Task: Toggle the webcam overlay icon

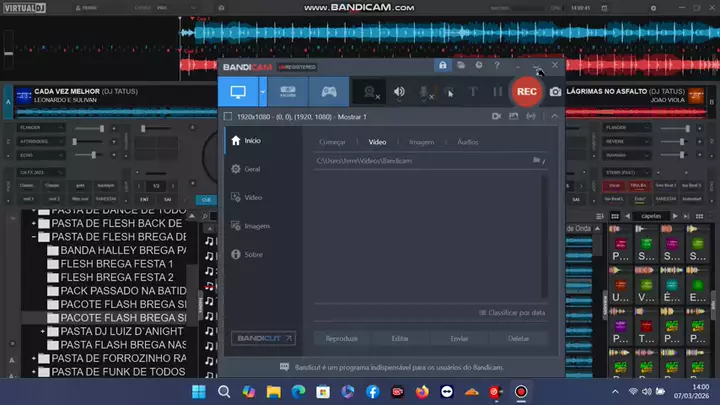Action: [x=372, y=92]
